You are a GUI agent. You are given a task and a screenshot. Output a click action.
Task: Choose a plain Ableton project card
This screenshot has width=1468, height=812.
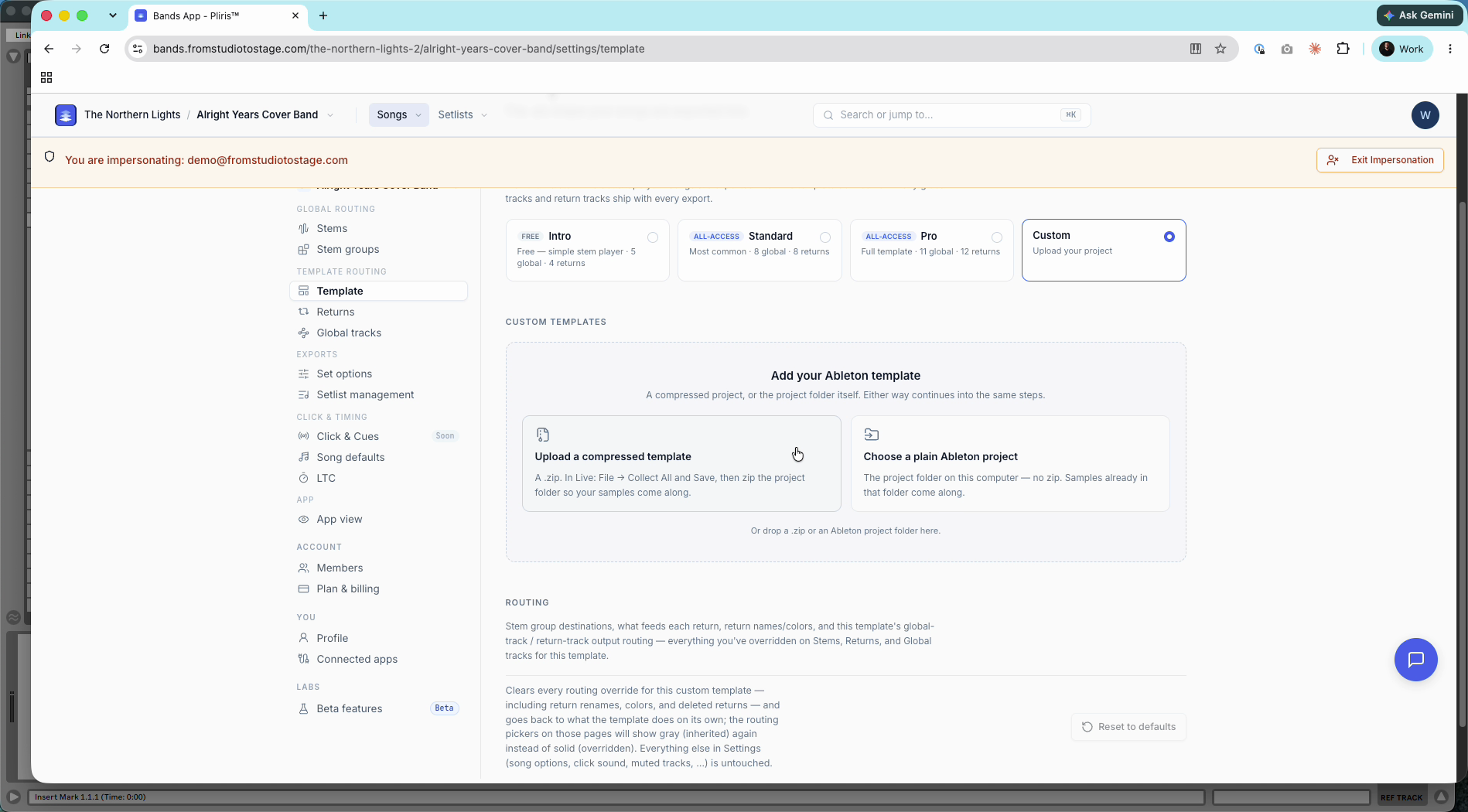(1010, 464)
